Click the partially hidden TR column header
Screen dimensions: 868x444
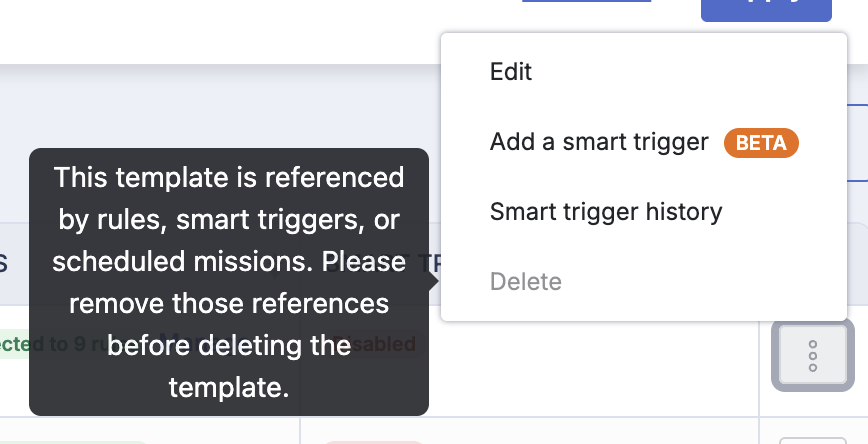pyautogui.click(x=430, y=264)
